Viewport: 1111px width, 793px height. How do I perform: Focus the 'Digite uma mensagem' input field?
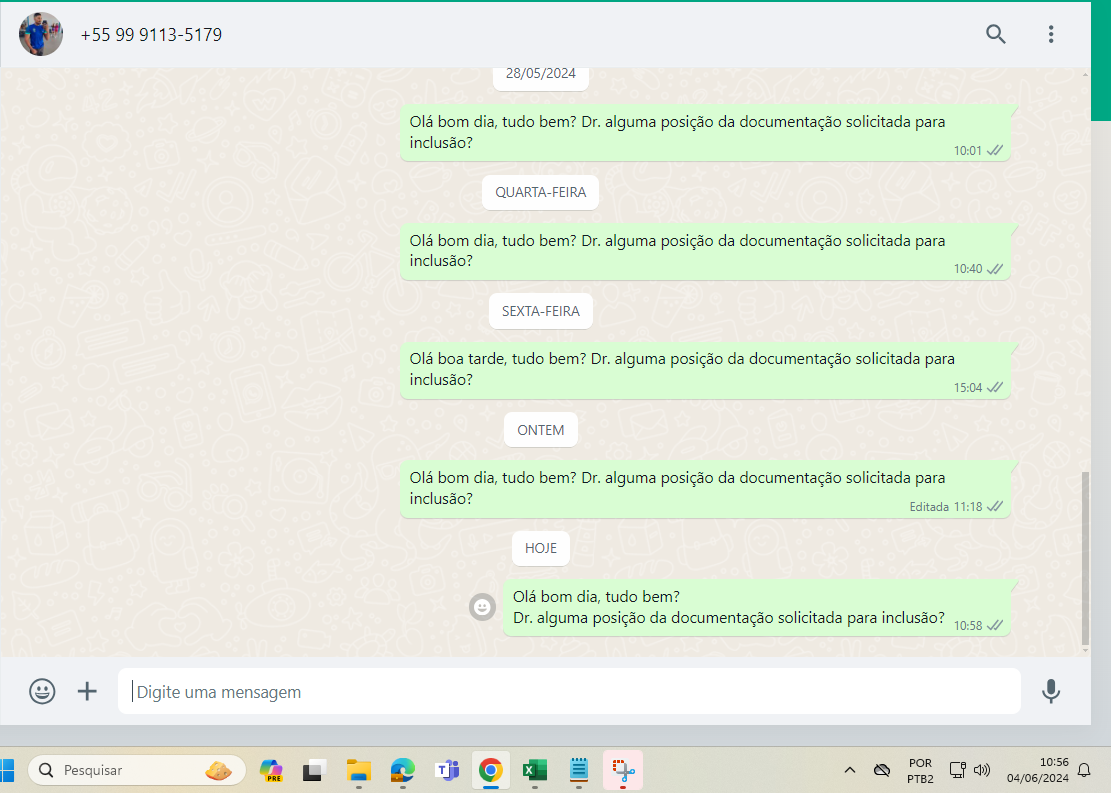(568, 691)
